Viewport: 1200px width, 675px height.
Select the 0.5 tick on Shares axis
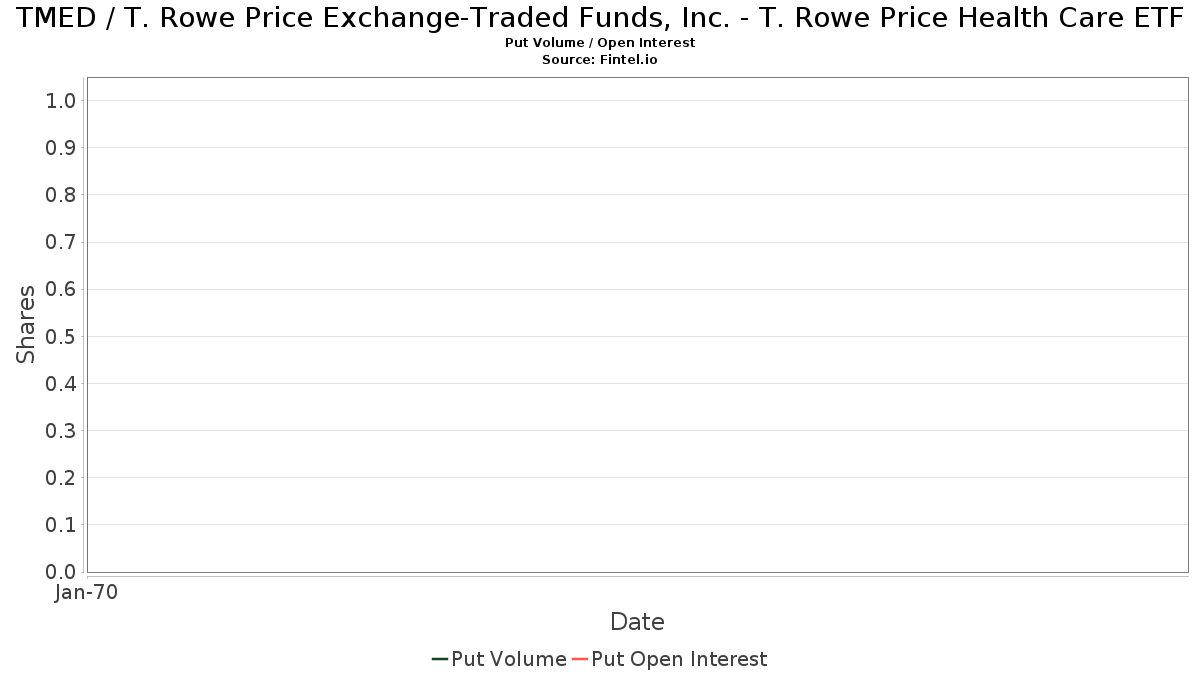click(x=61, y=336)
